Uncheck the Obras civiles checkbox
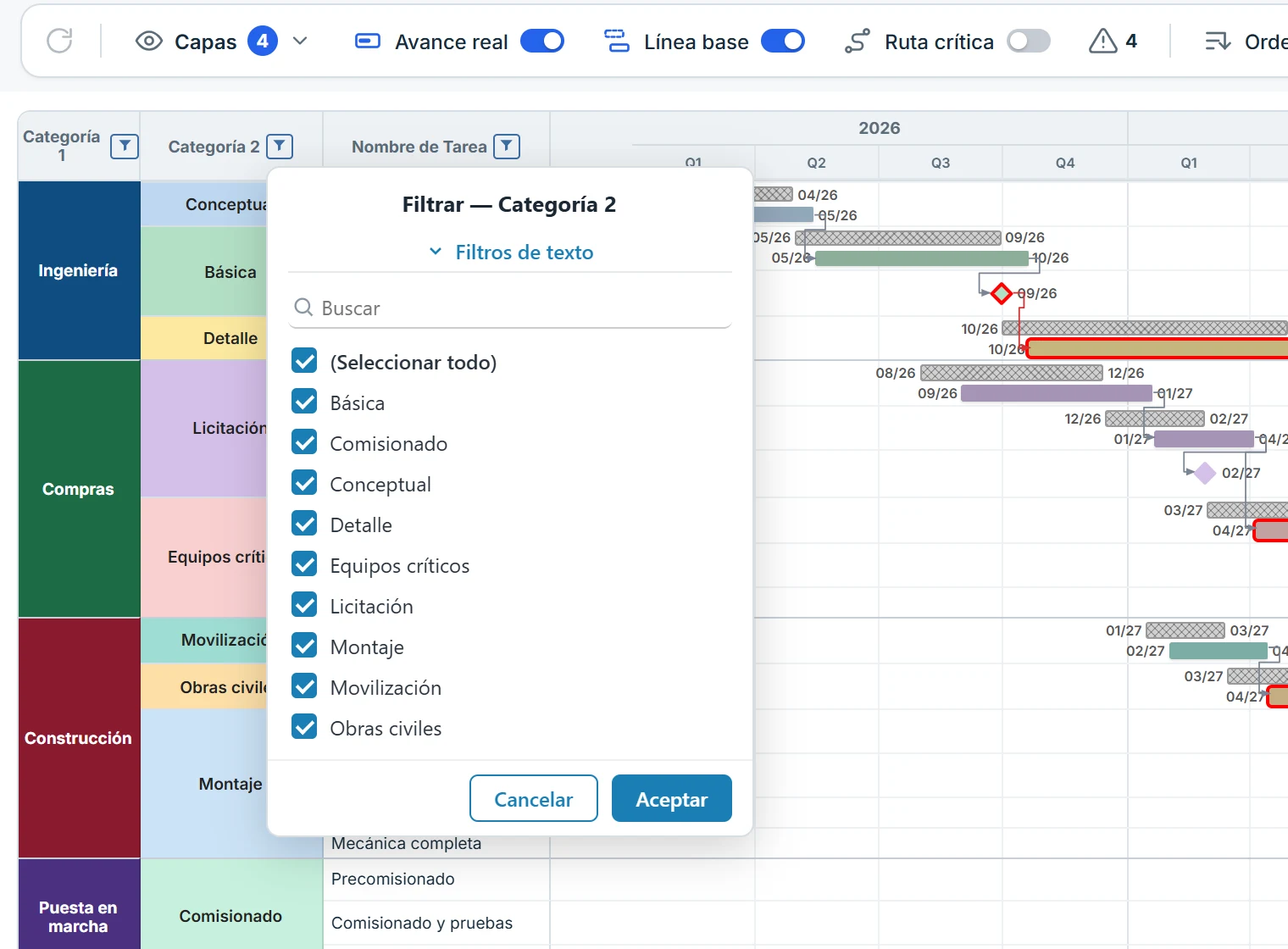Image resolution: width=1288 pixels, height=949 pixels. click(304, 727)
